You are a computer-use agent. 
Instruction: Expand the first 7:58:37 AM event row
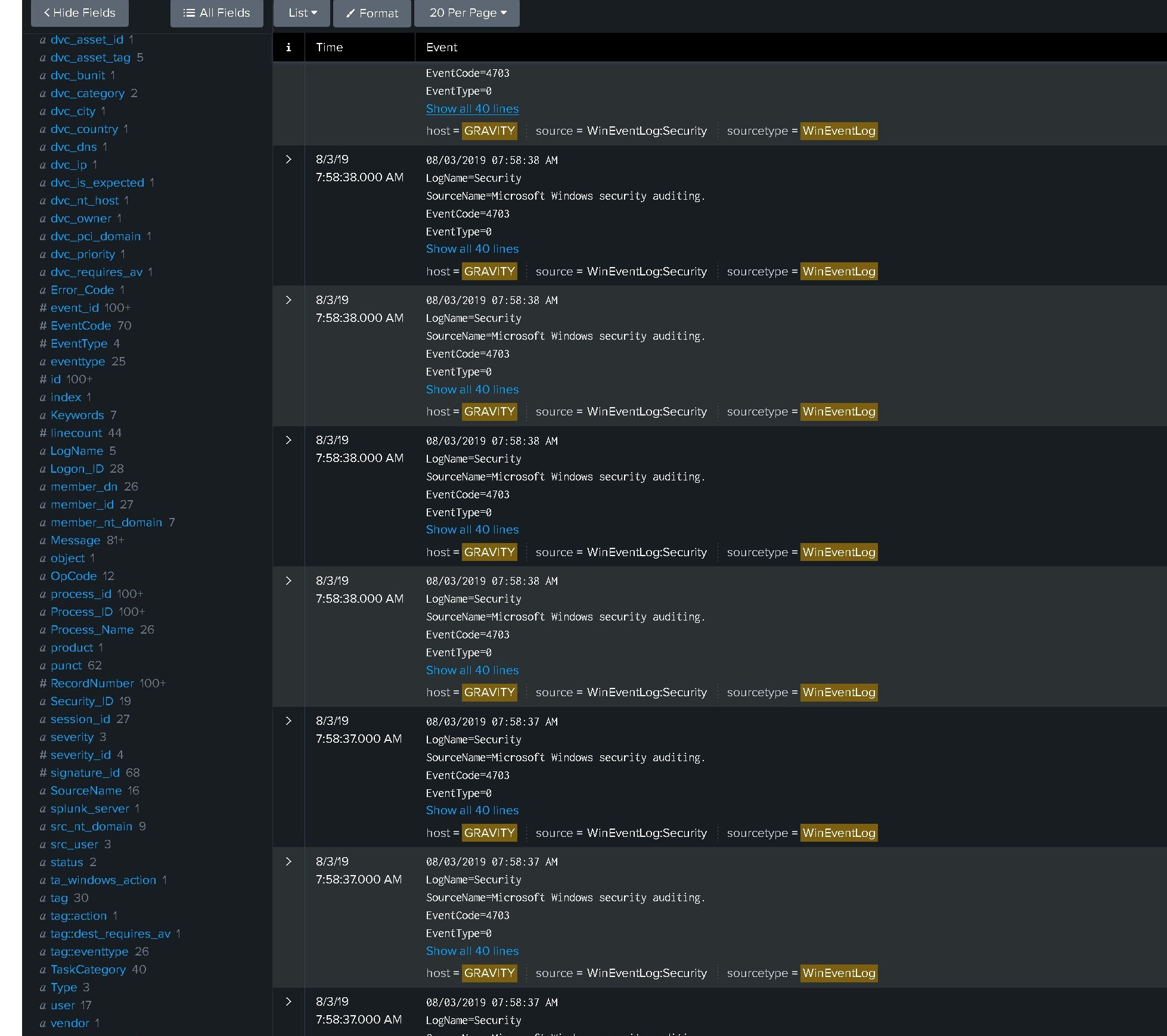pyautogui.click(x=288, y=721)
